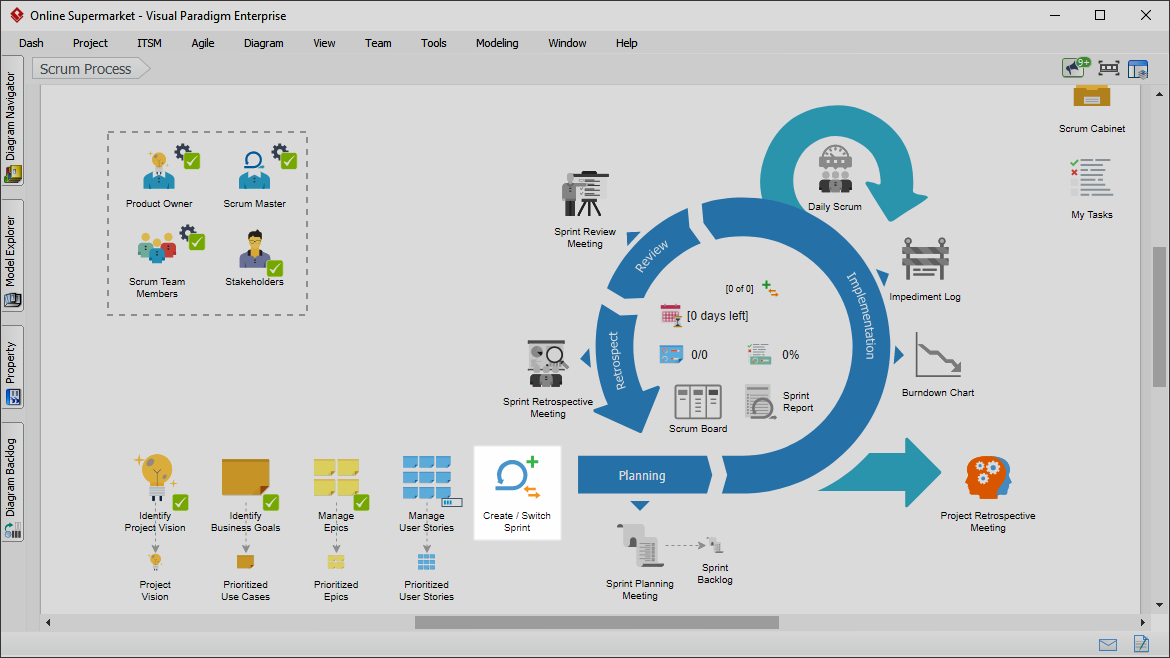This screenshot has height=658, width=1170.
Task: Click the stories 0/0 counter
Action: (x=684, y=354)
